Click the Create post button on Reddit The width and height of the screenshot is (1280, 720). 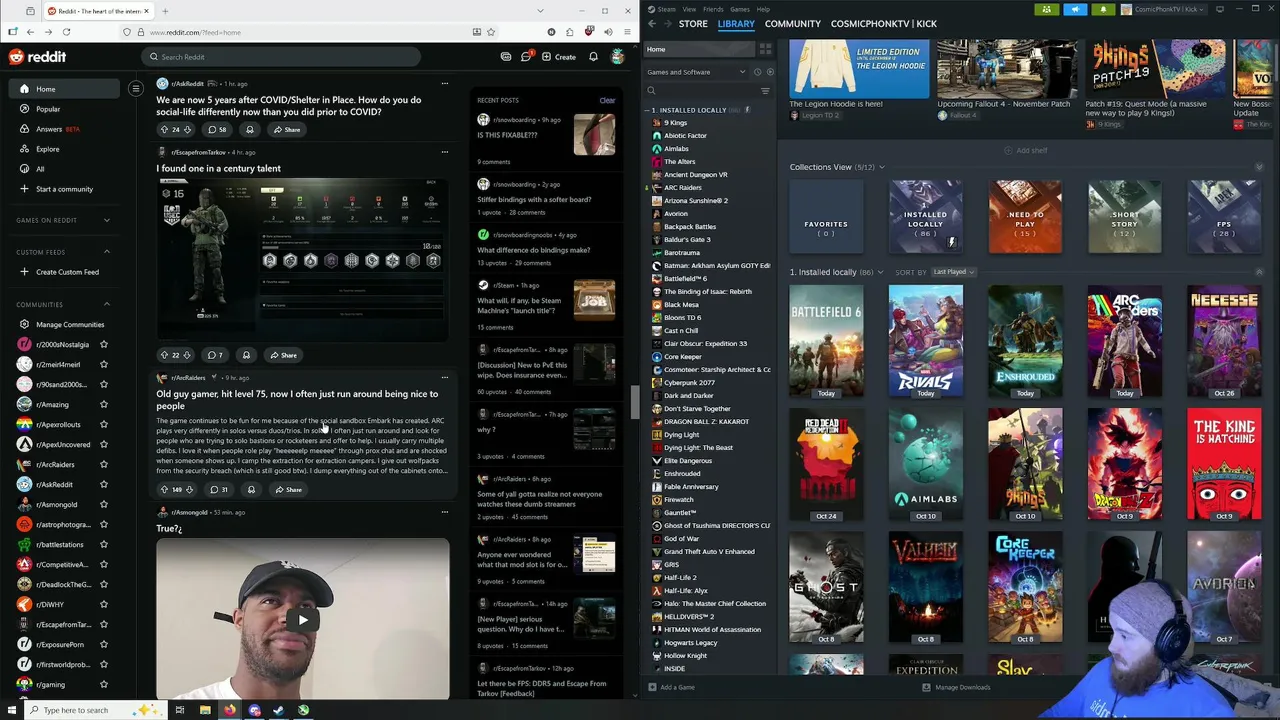click(x=559, y=57)
